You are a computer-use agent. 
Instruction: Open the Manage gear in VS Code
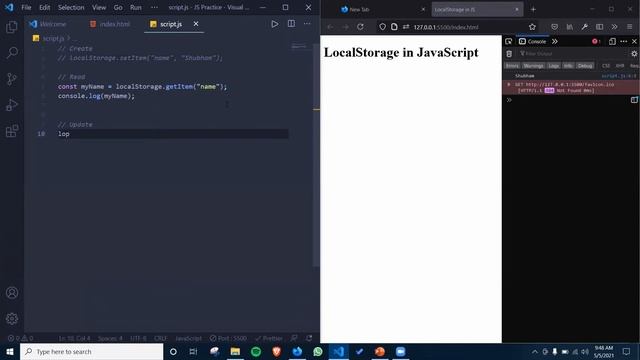(12, 318)
